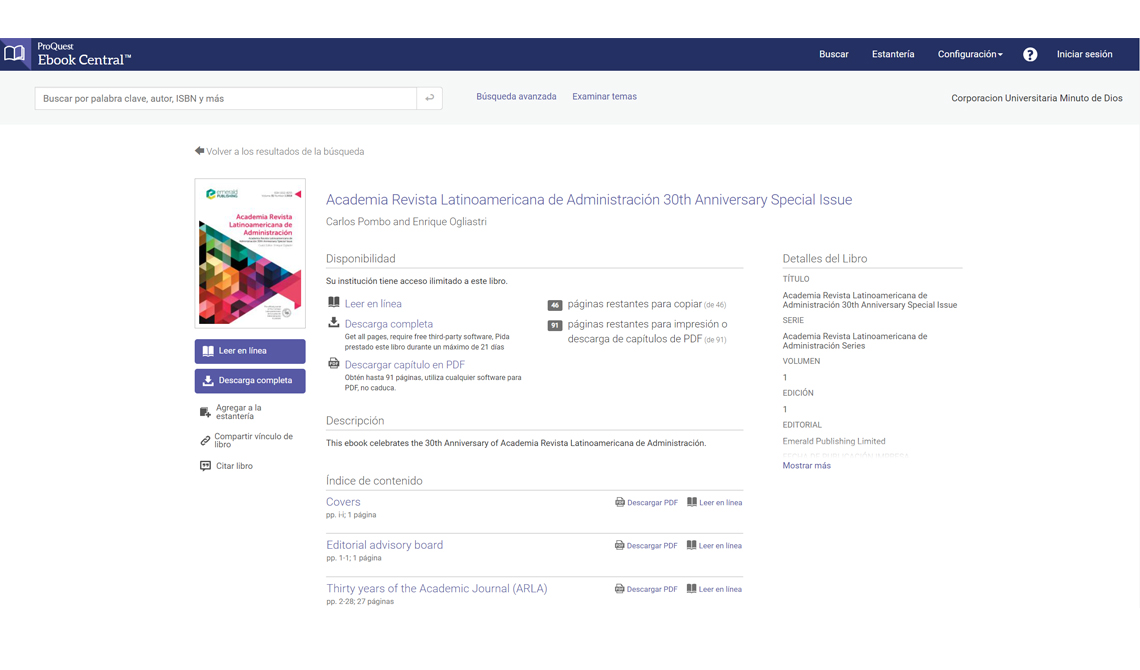The height and width of the screenshot is (670, 1140).
Task: Click Agregar a la estantería link
Action: coord(238,412)
